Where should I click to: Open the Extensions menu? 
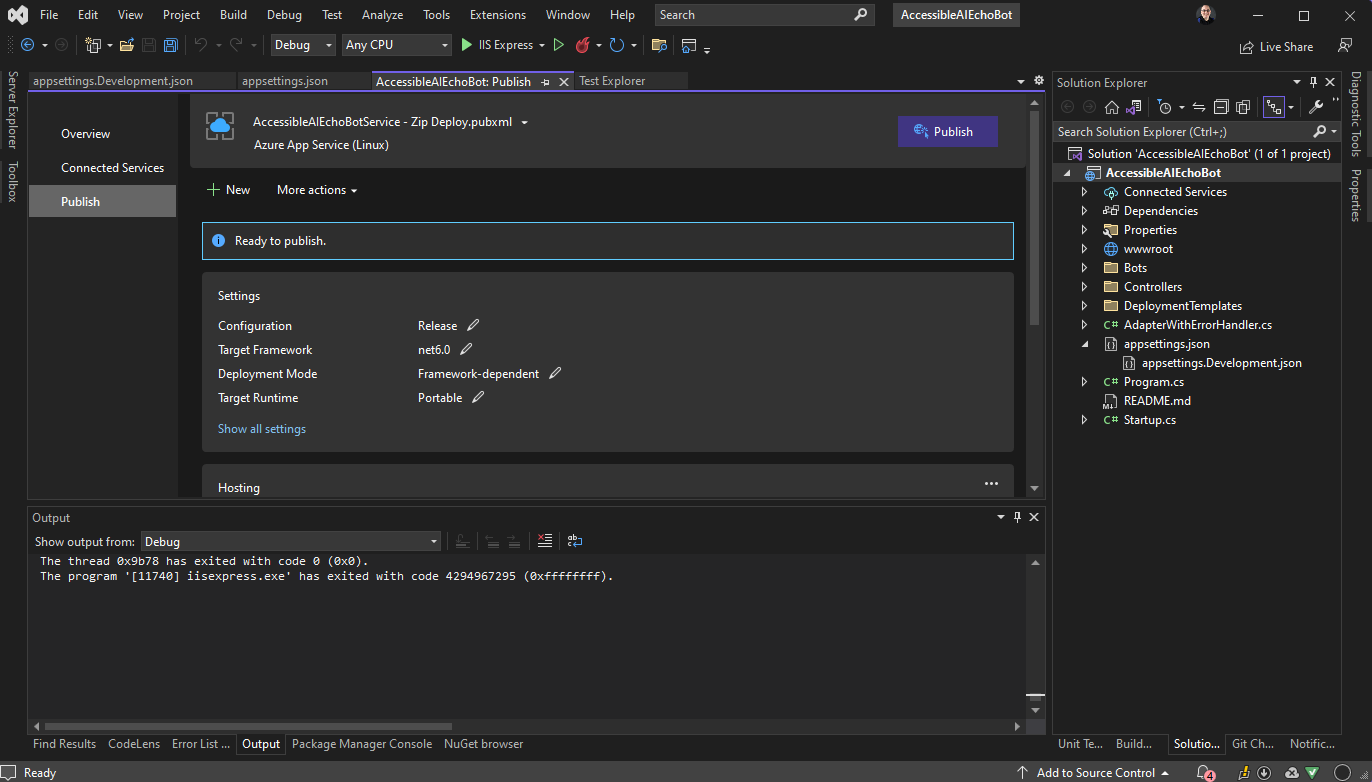pyautogui.click(x=497, y=15)
